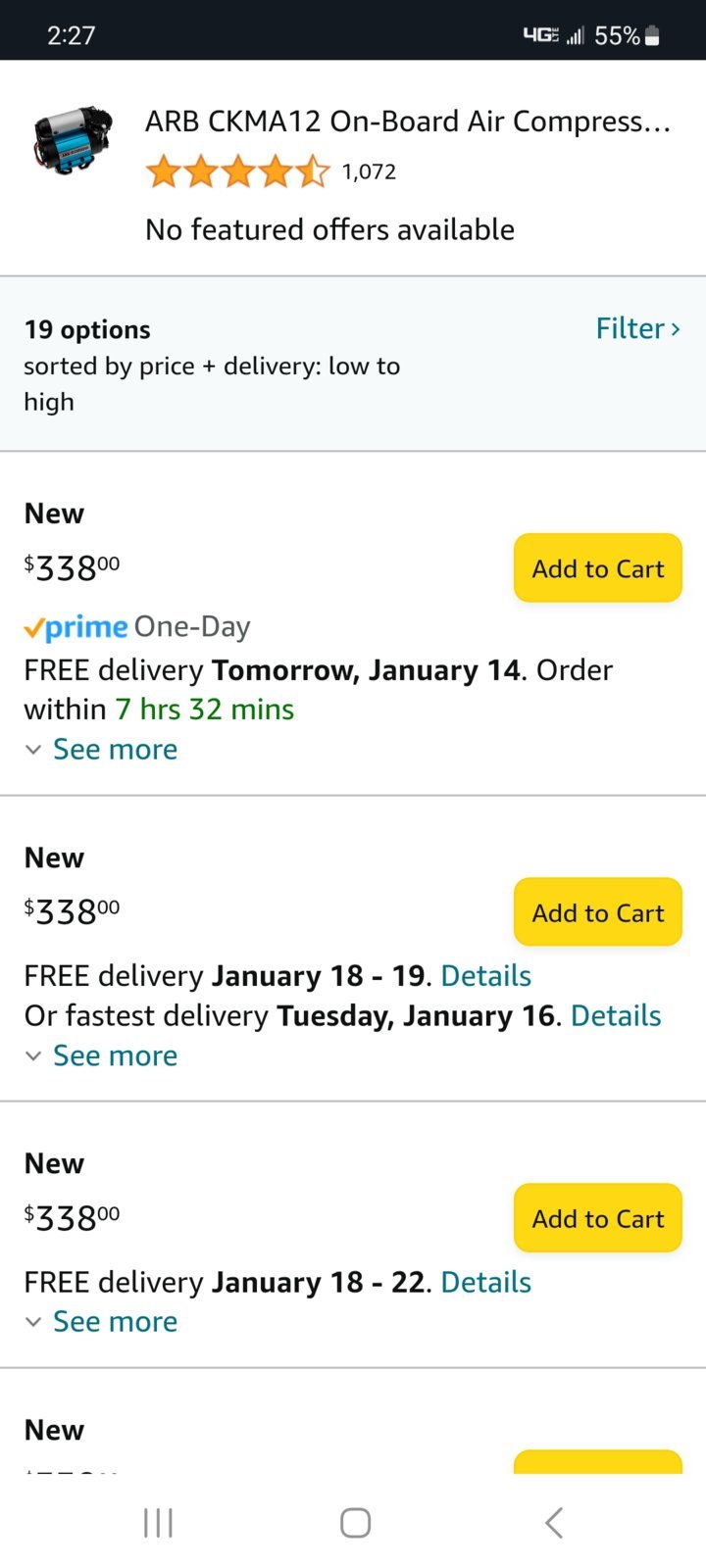
Task: Open Details for fastest delivery Tuesday, January 16
Action: pos(616,1016)
